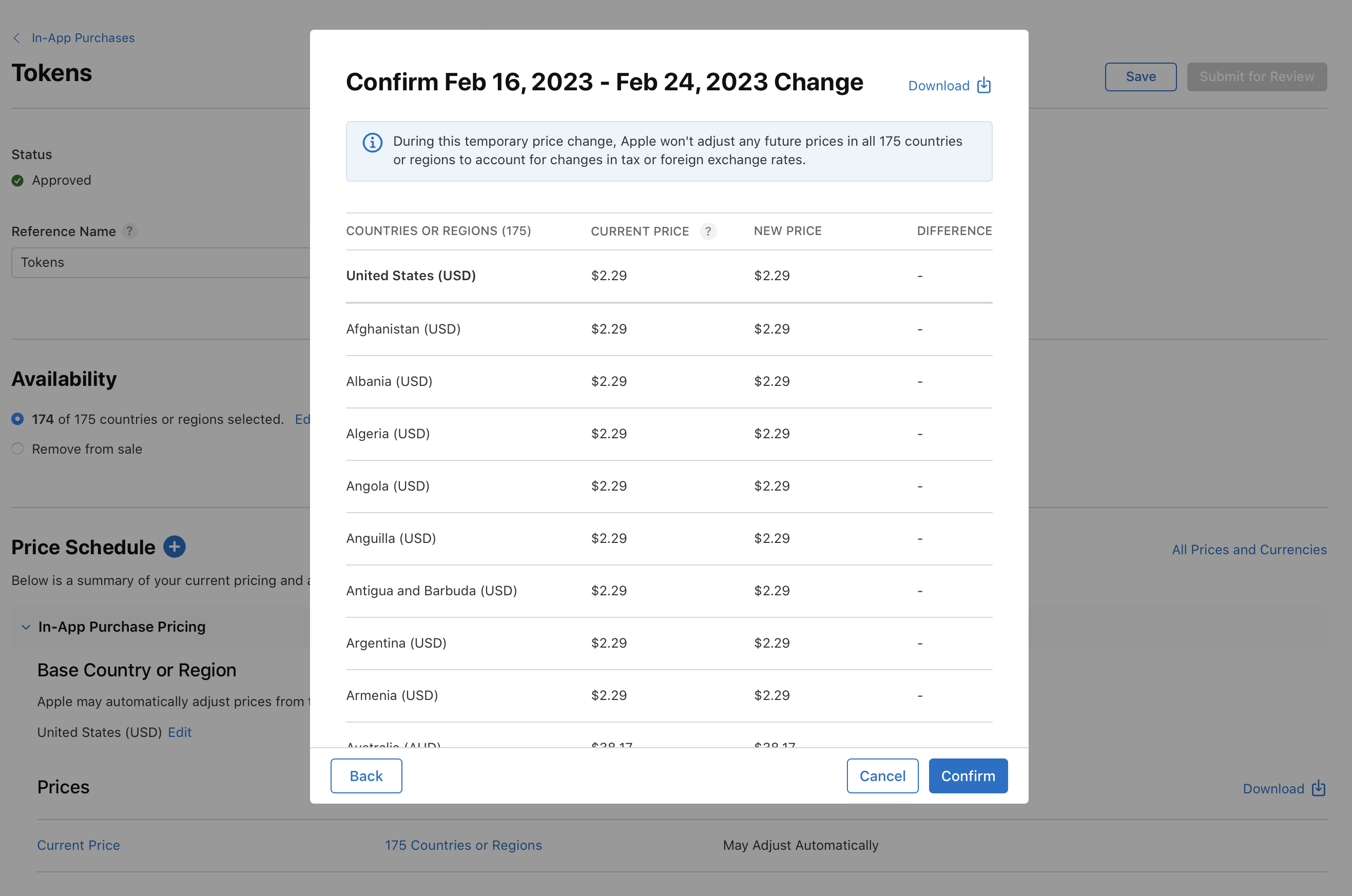Open the Current Price link
This screenshot has height=896, width=1352.
click(79, 845)
